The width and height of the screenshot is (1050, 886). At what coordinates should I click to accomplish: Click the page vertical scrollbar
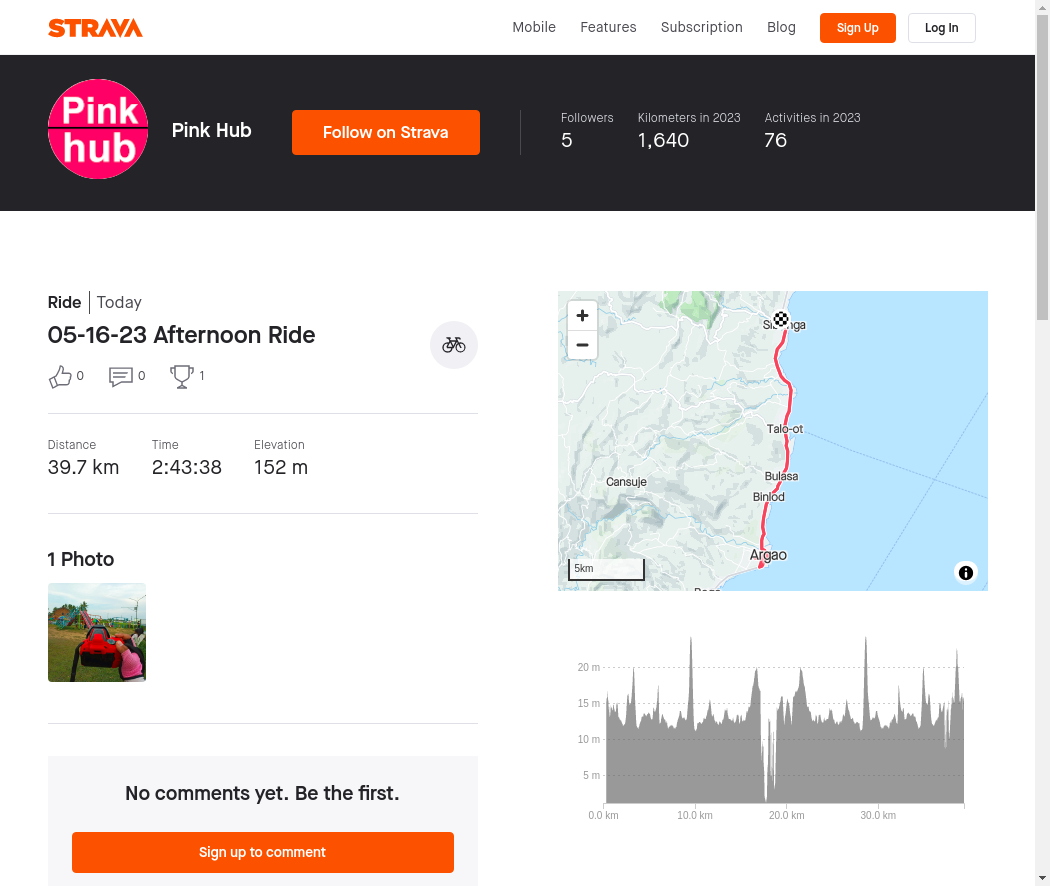click(1042, 170)
